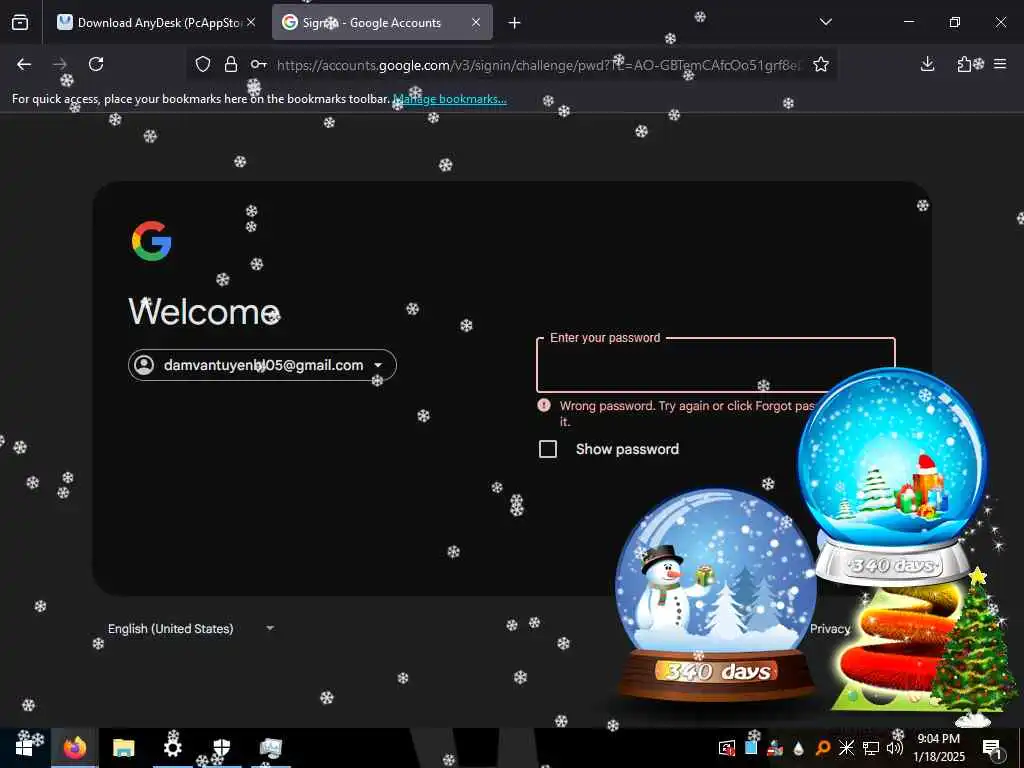Image resolution: width=1024 pixels, height=768 pixels.
Task: Open the tracking protection shield panel
Action: click(x=203, y=64)
